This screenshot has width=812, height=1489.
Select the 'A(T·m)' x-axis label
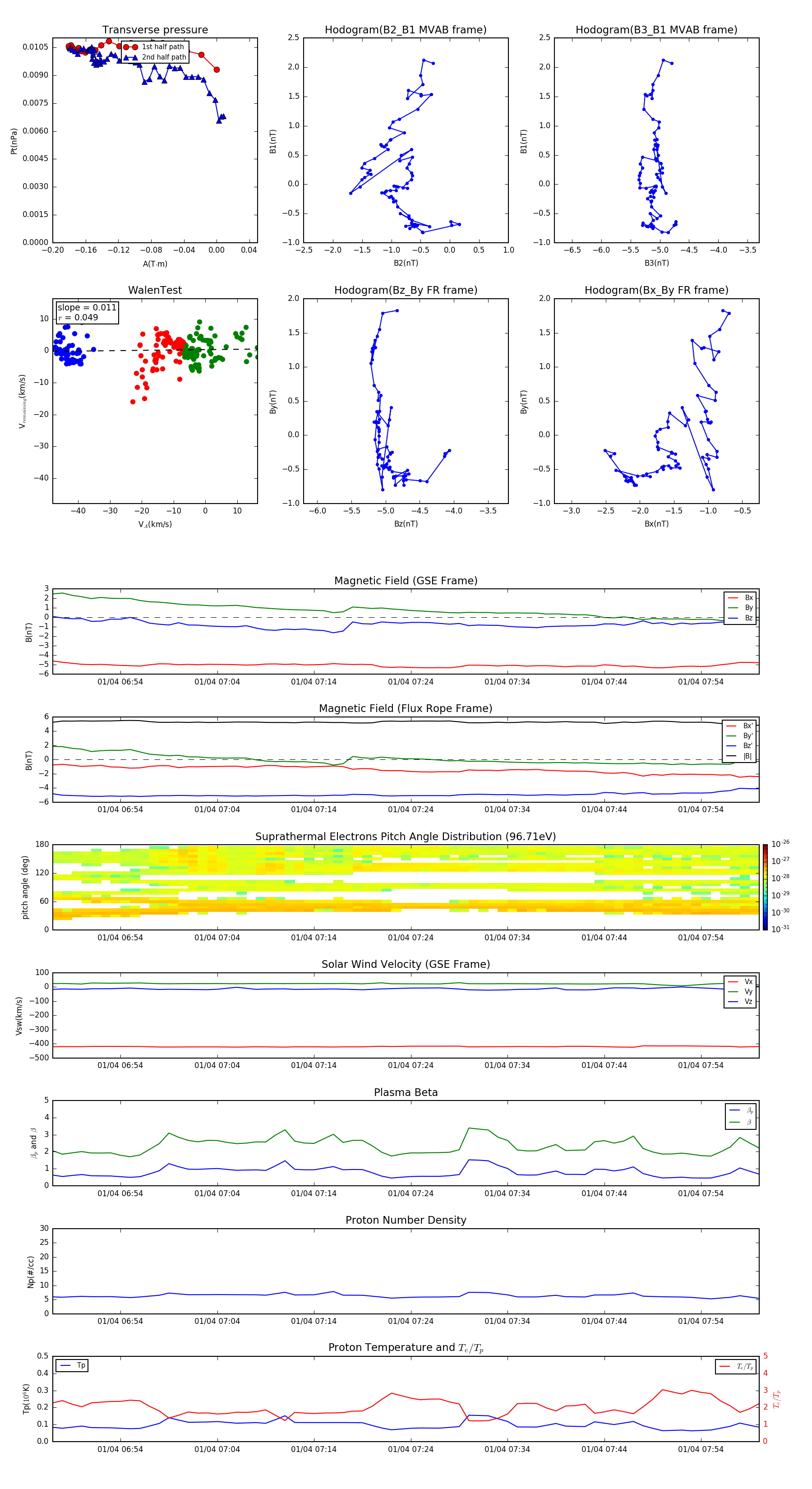[155, 264]
